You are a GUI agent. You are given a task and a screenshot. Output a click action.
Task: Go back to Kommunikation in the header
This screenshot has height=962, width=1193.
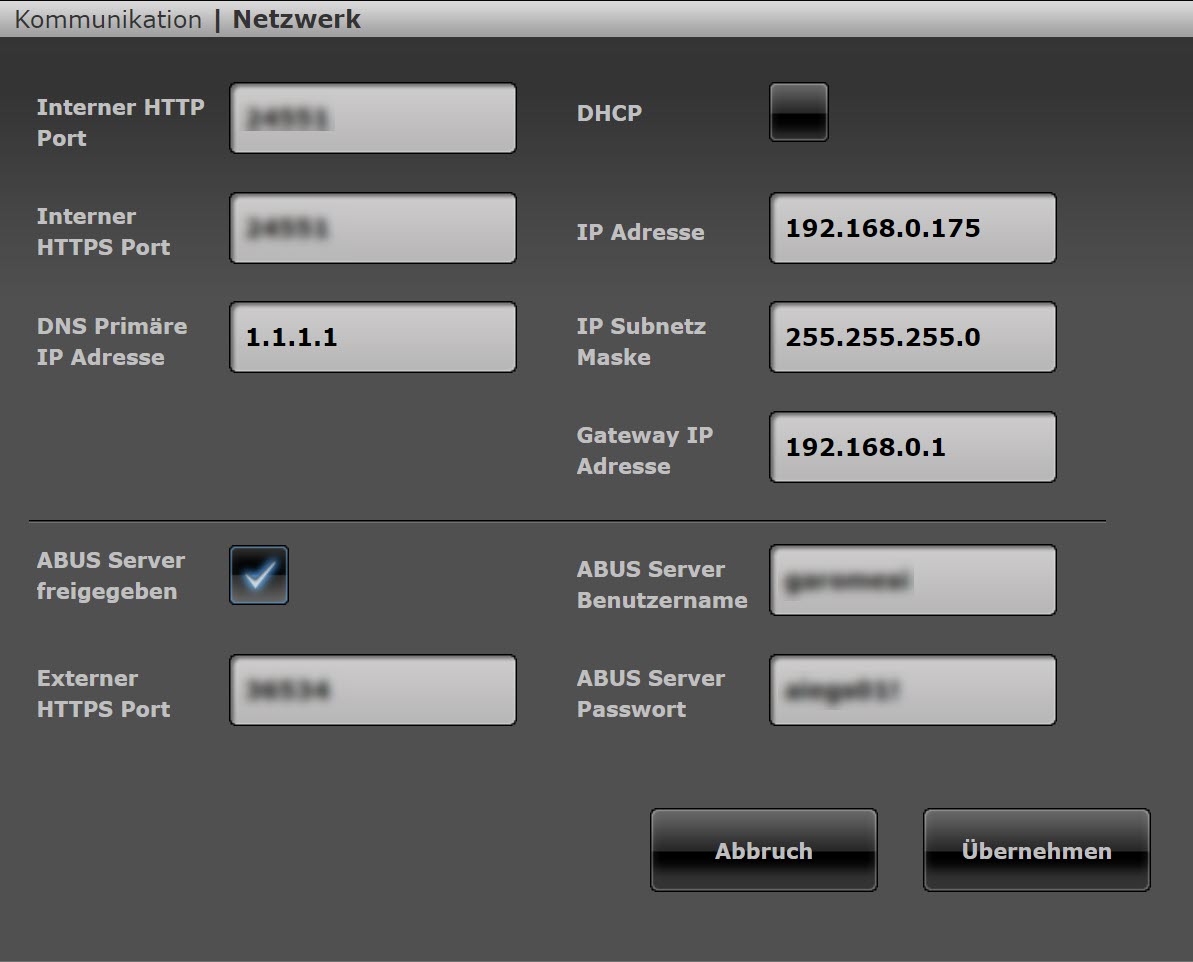tap(108, 19)
